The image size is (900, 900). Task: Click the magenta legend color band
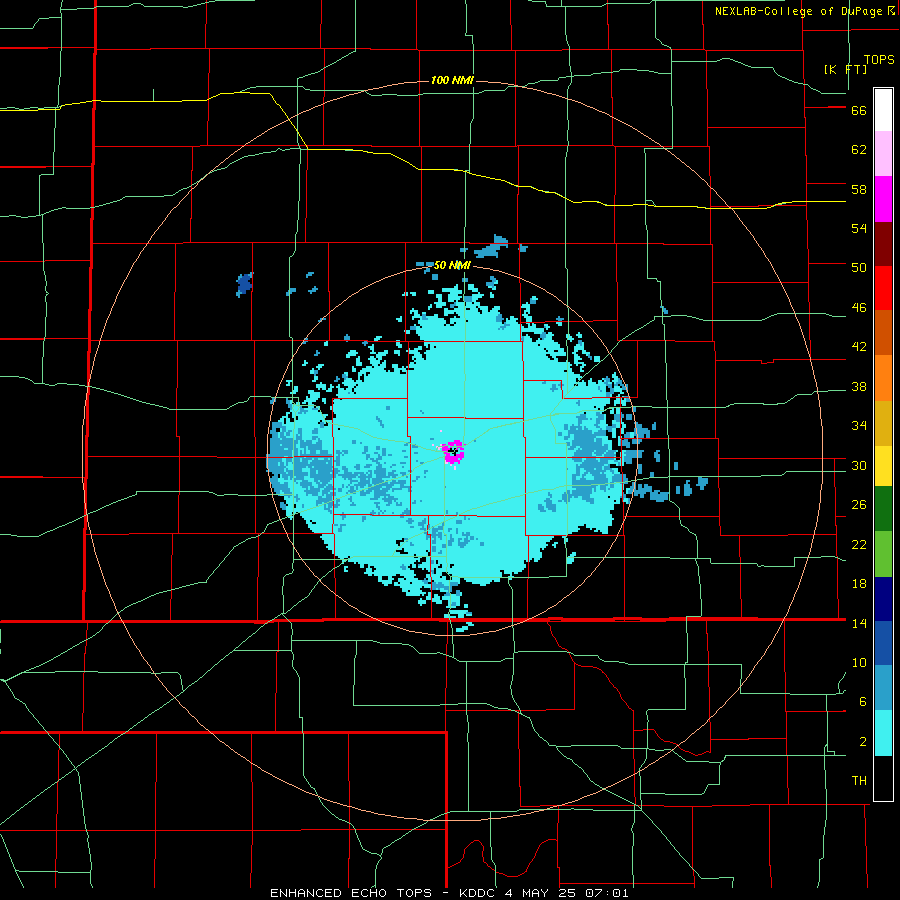883,199
